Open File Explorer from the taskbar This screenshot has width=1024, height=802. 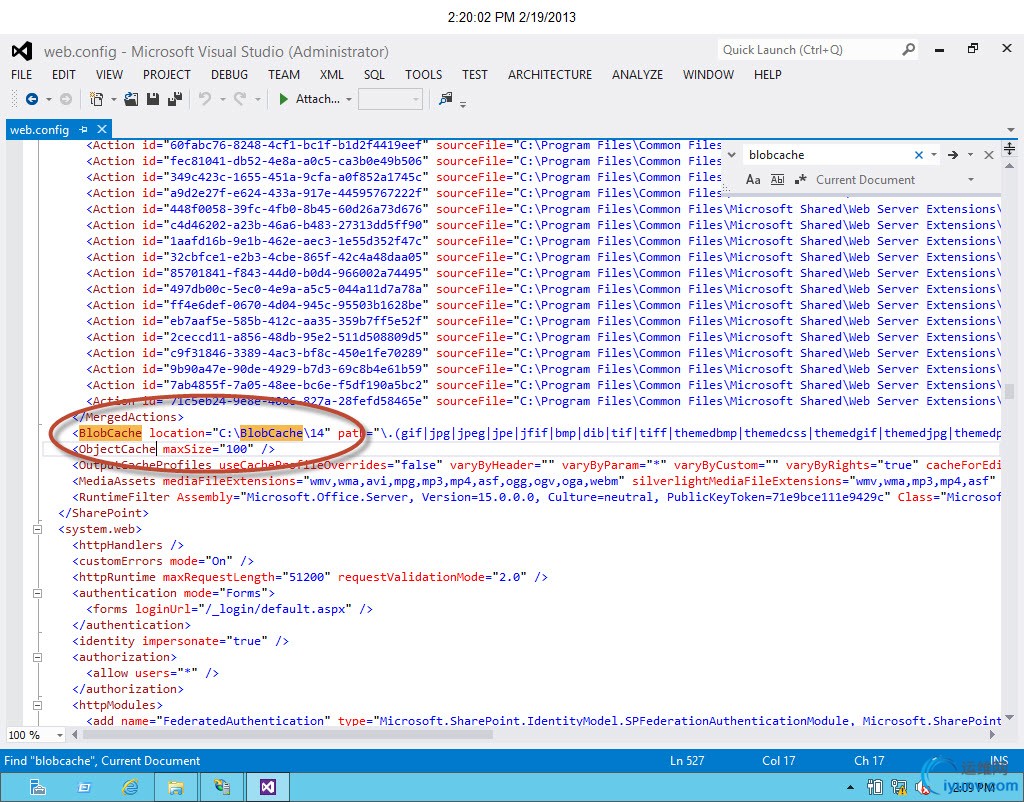[176, 787]
